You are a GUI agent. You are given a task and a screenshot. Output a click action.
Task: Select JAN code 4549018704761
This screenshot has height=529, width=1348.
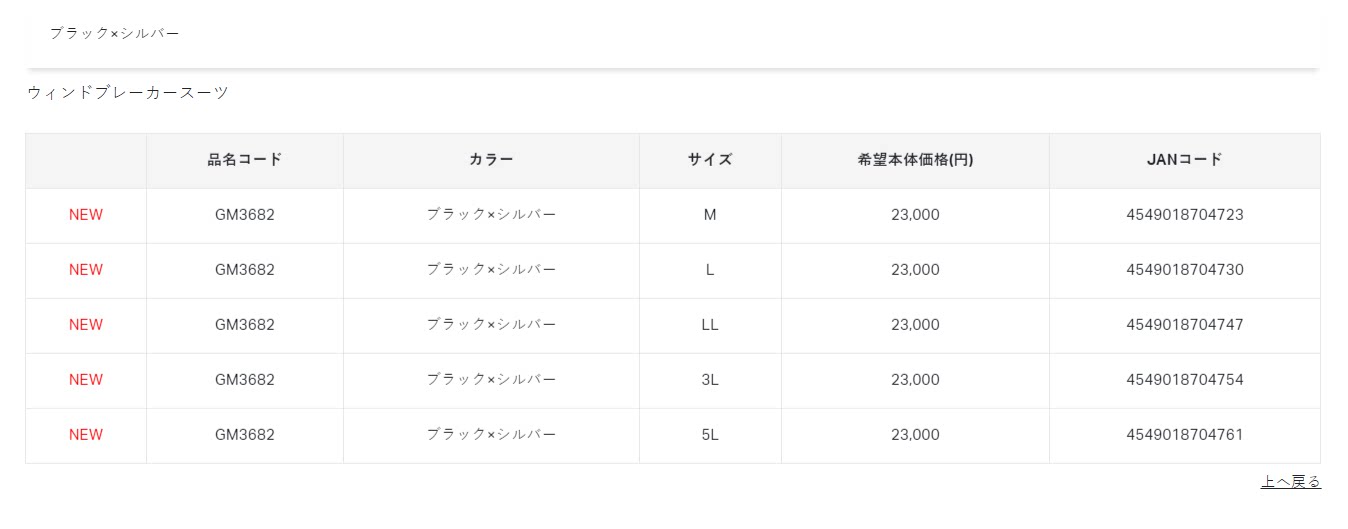[x=1185, y=434]
